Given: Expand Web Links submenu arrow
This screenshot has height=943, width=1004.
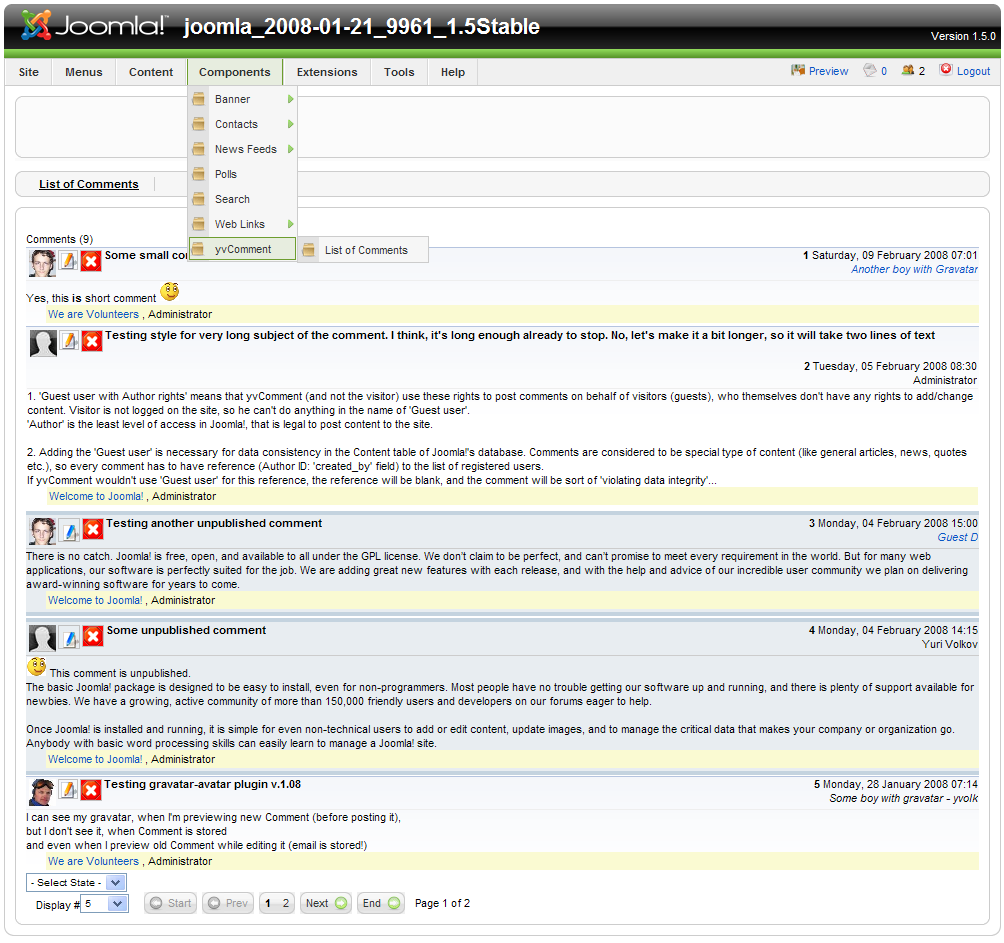Looking at the screenshot, I should click(x=290, y=224).
